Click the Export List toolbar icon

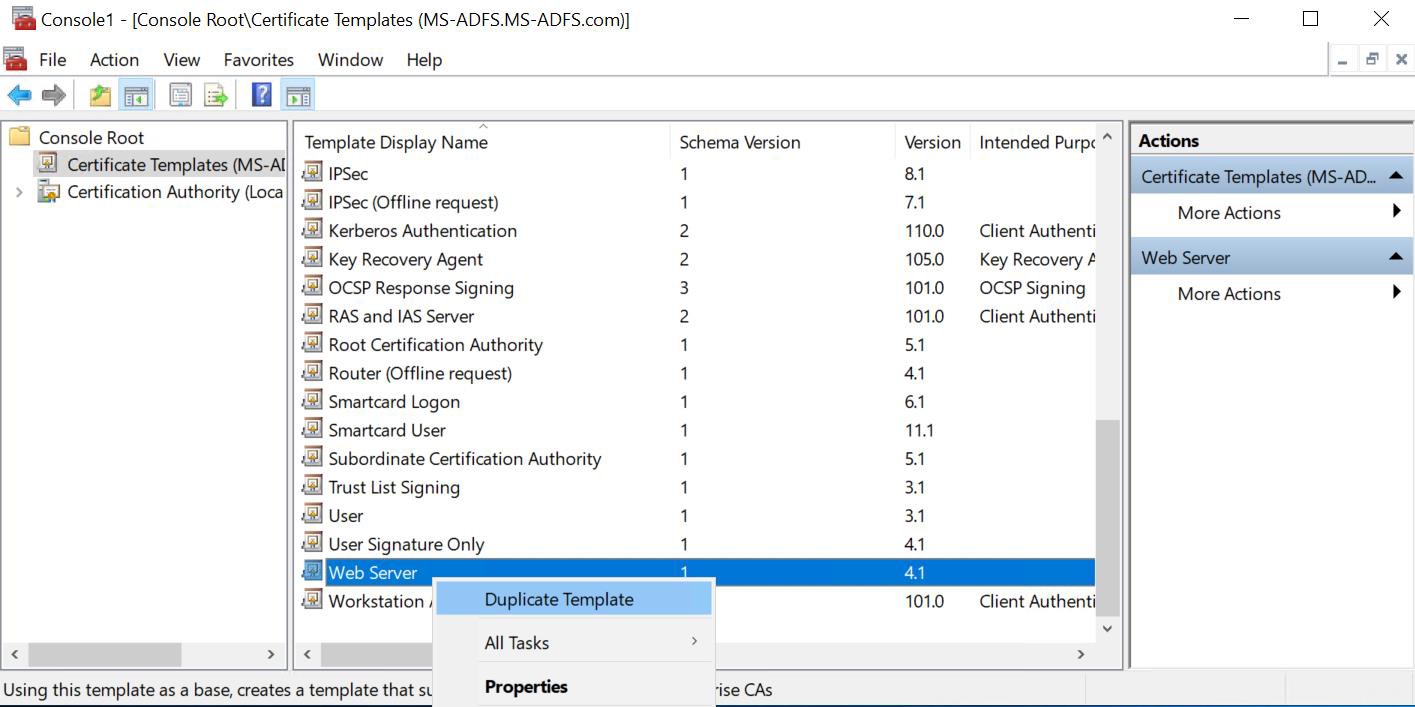coord(216,95)
